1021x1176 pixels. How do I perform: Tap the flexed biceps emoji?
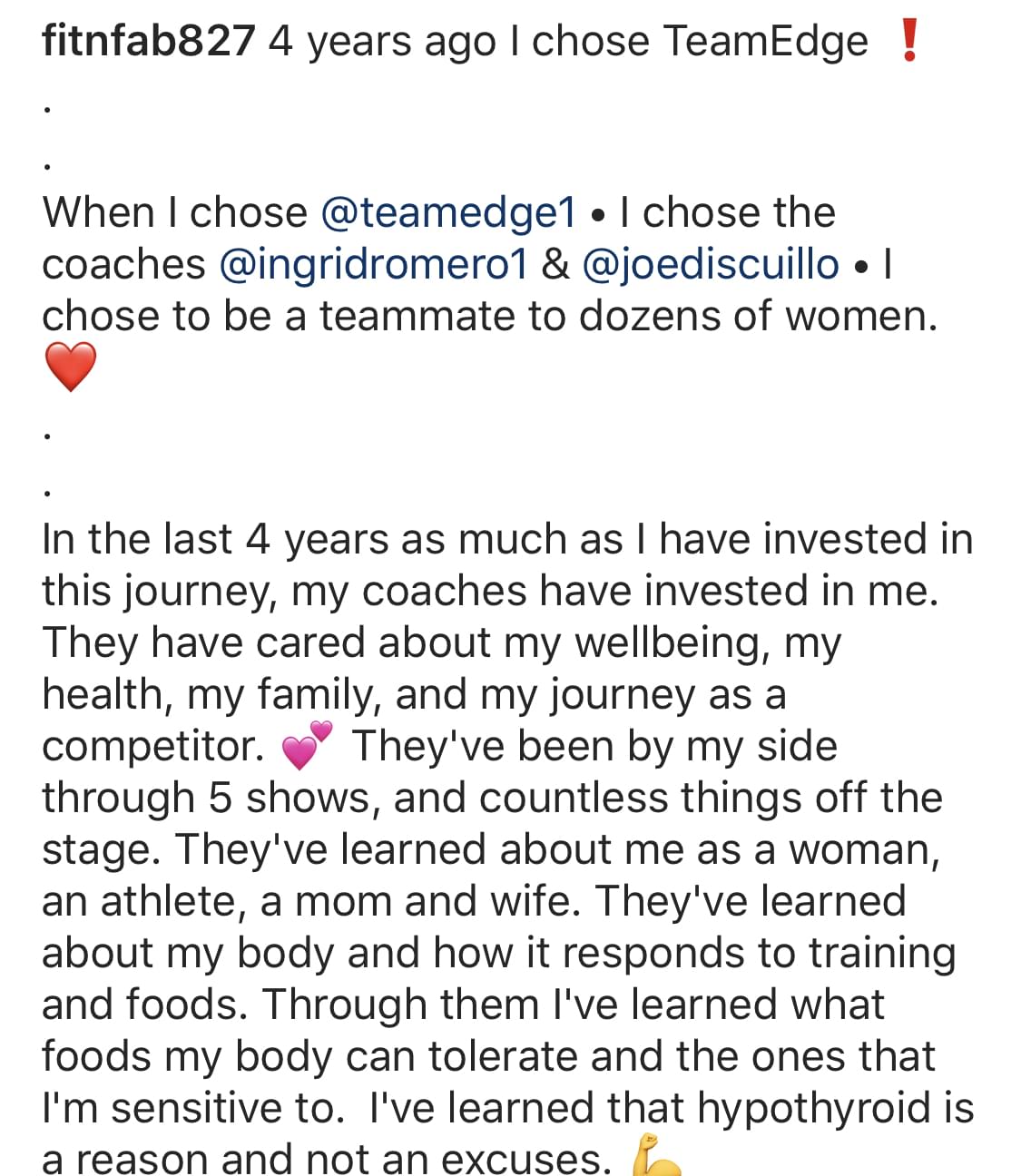pos(654,1157)
